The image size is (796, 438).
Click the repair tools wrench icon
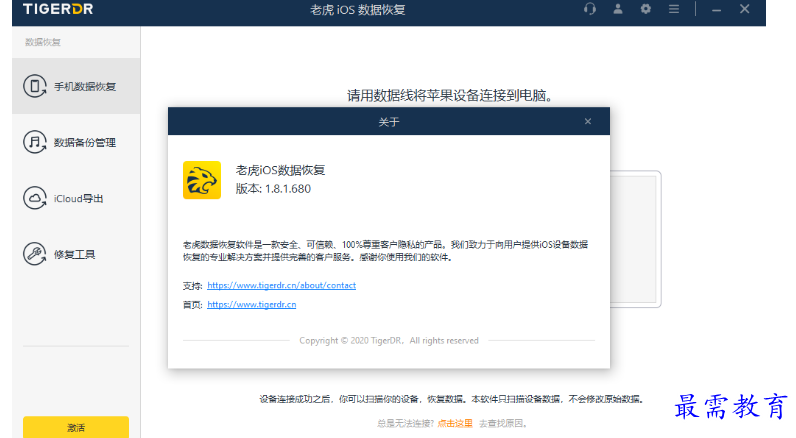point(35,254)
